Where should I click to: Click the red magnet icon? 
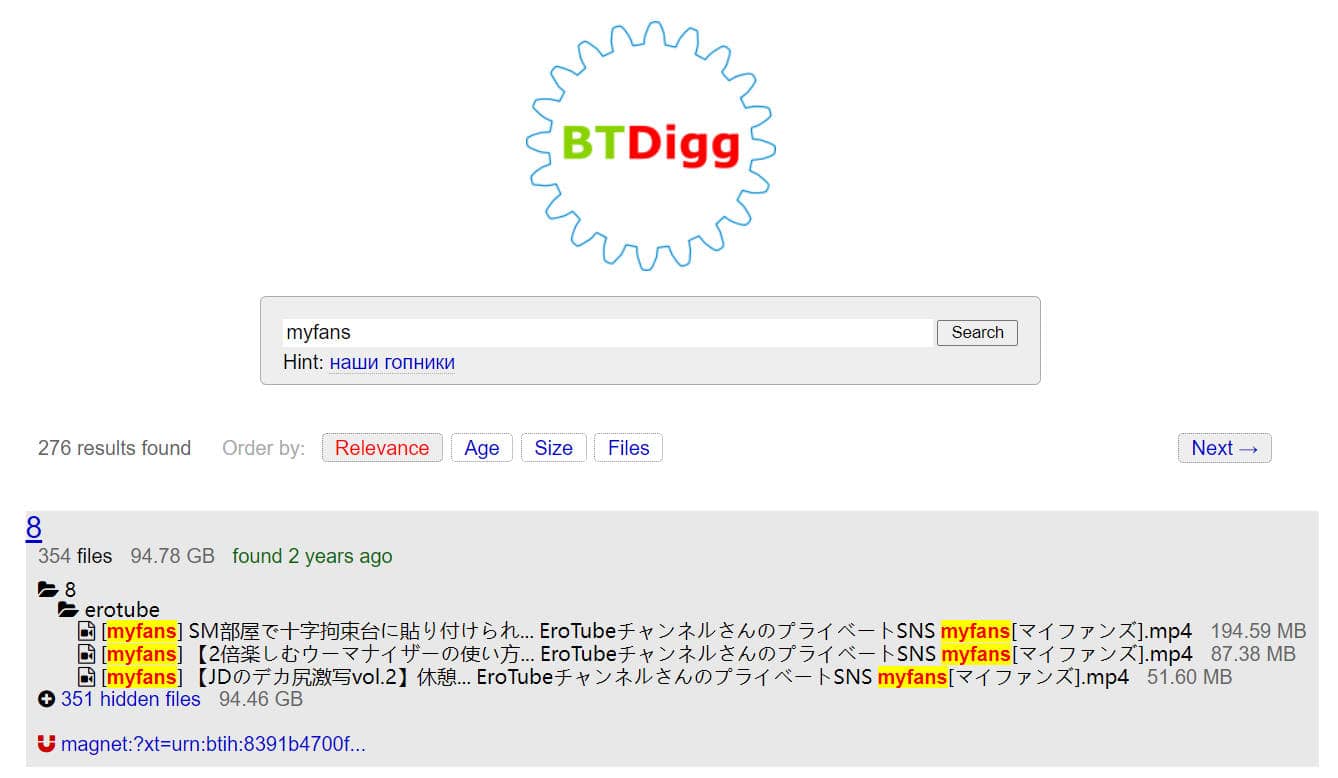point(46,744)
